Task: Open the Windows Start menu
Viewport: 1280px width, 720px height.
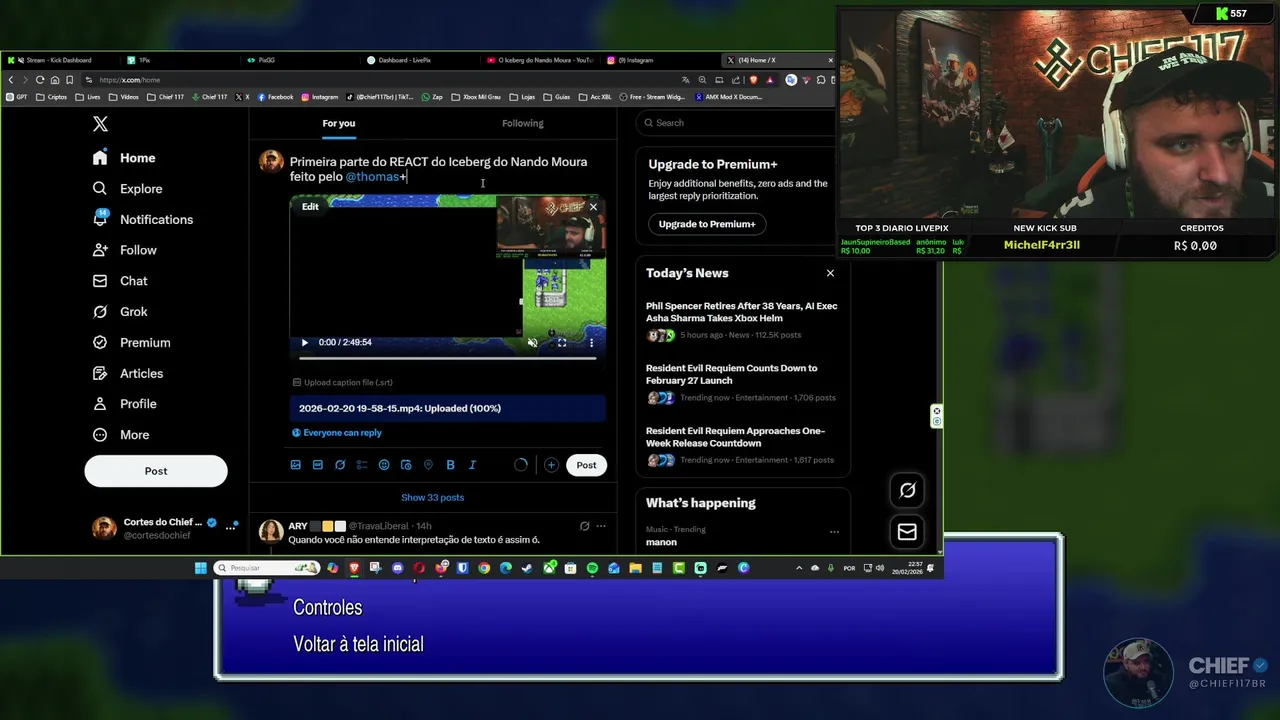Action: click(x=201, y=568)
